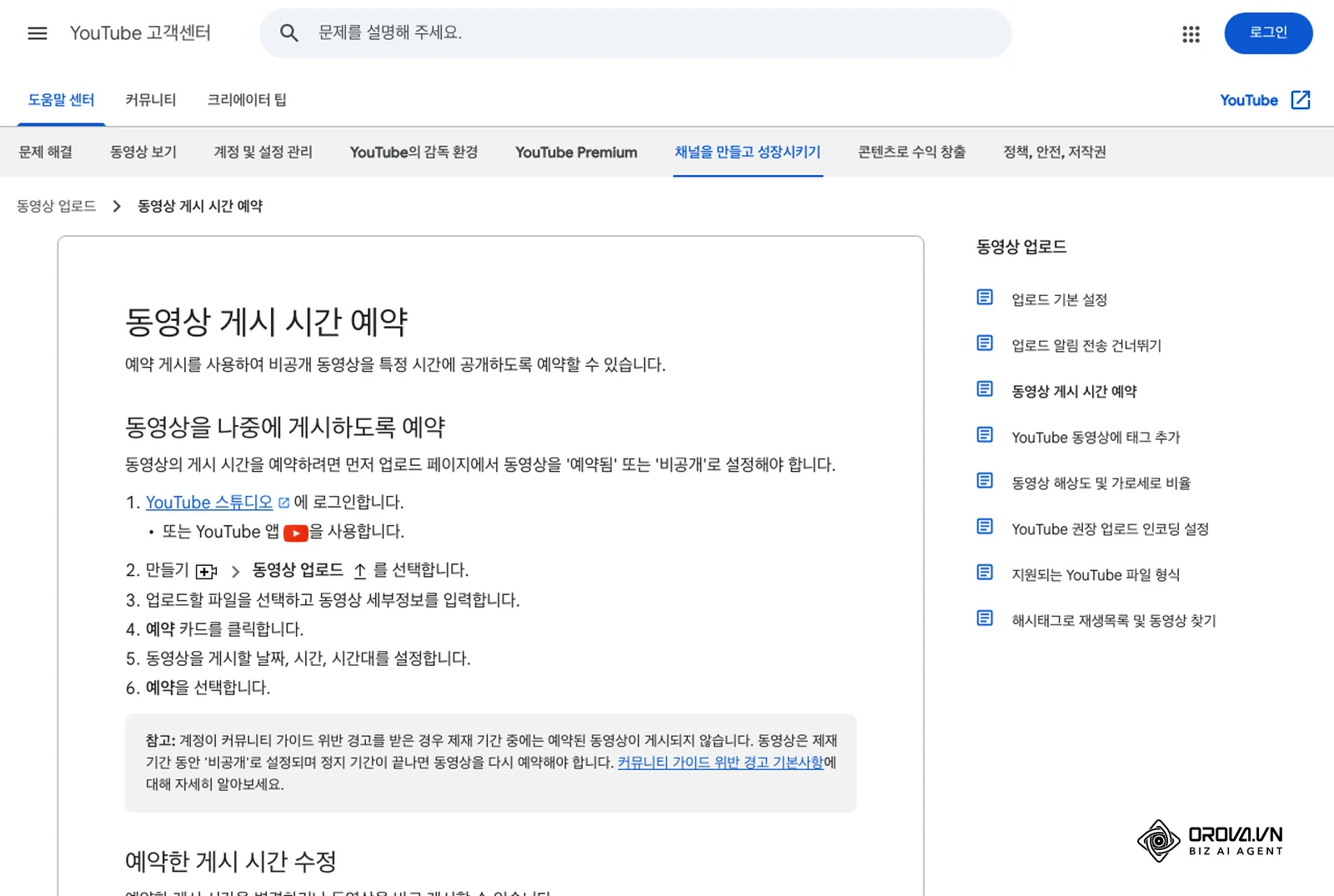Open YouTube 권장 업로드 인코딩 설정 article
Viewport: 1334px width, 896px height.
tap(1110, 529)
